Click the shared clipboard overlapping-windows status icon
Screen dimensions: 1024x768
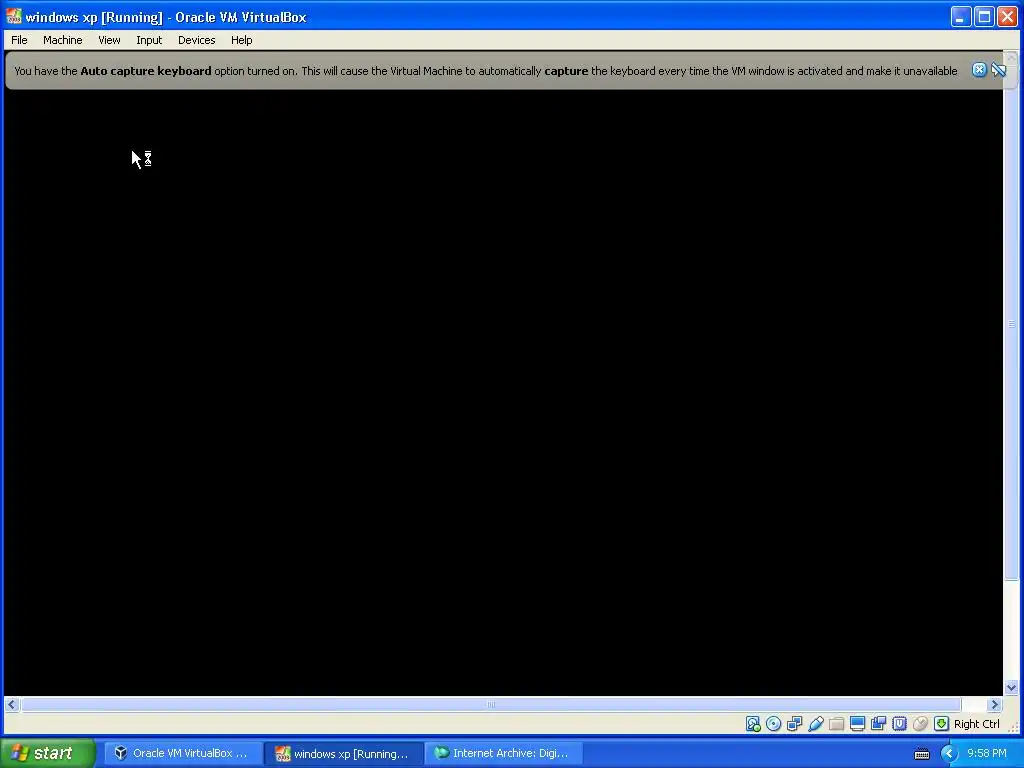click(x=878, y=724)
